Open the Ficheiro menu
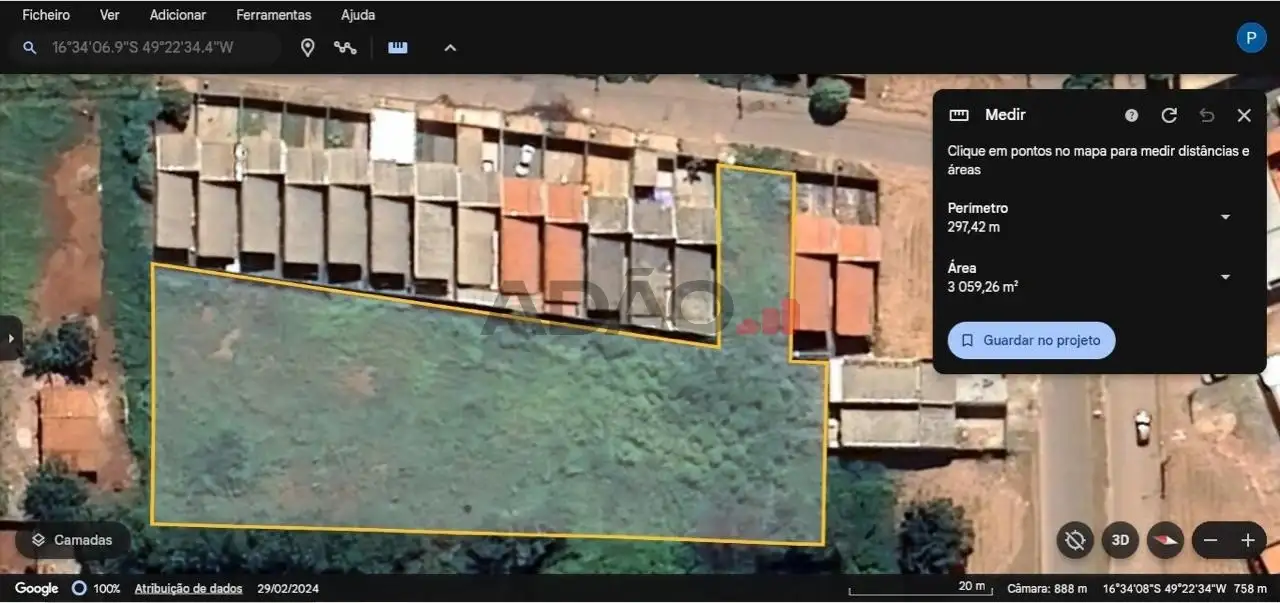This screenshot has width=1280, height=603. [46, 15]
